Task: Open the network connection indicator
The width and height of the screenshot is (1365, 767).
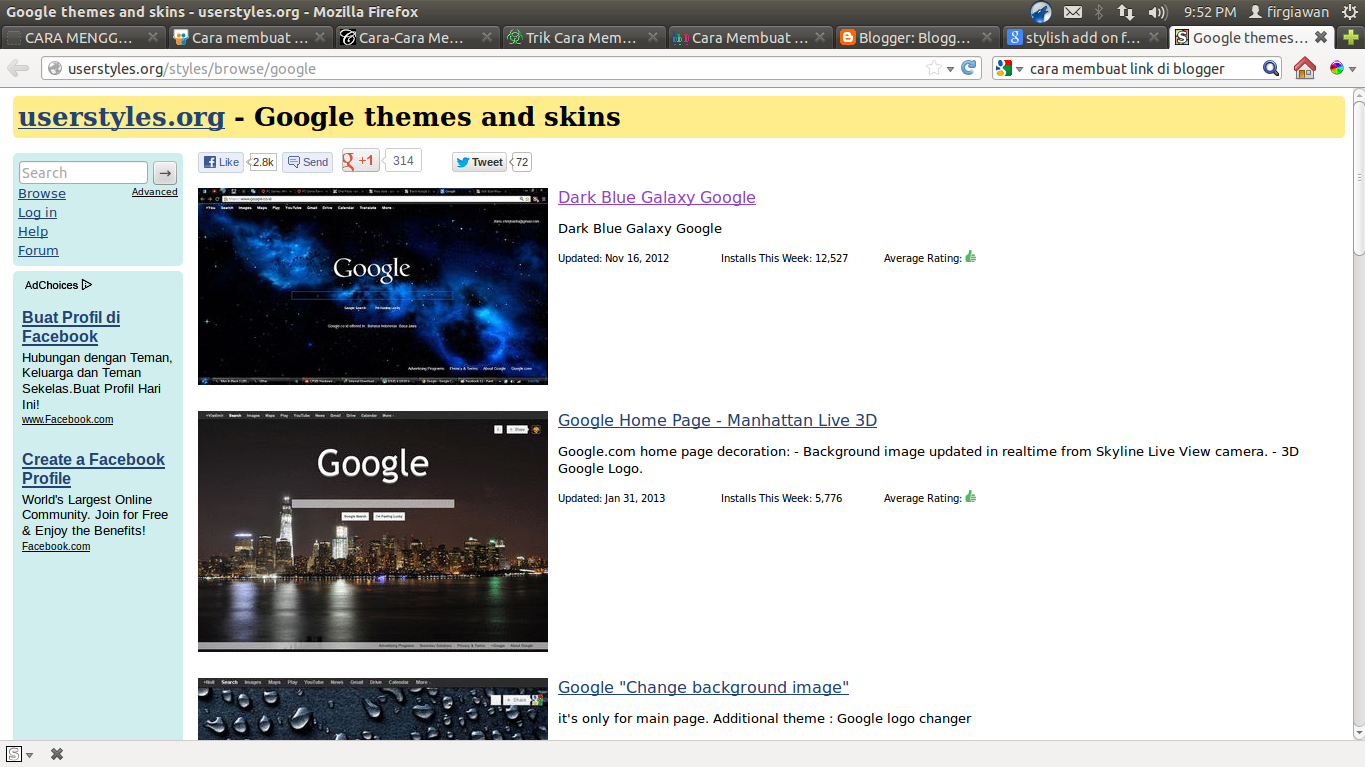Action: [x=1126, y=12]
